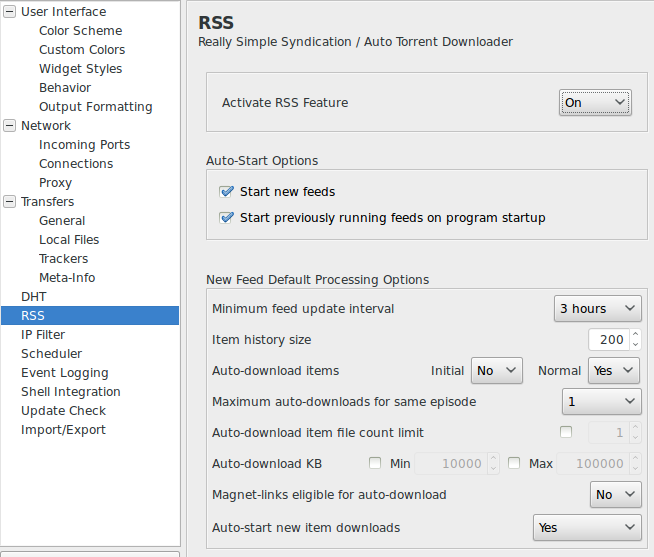Collapse the Transfers tree node
The height and width of the screenshot is (557, 654).
click(x=9, y=202)
